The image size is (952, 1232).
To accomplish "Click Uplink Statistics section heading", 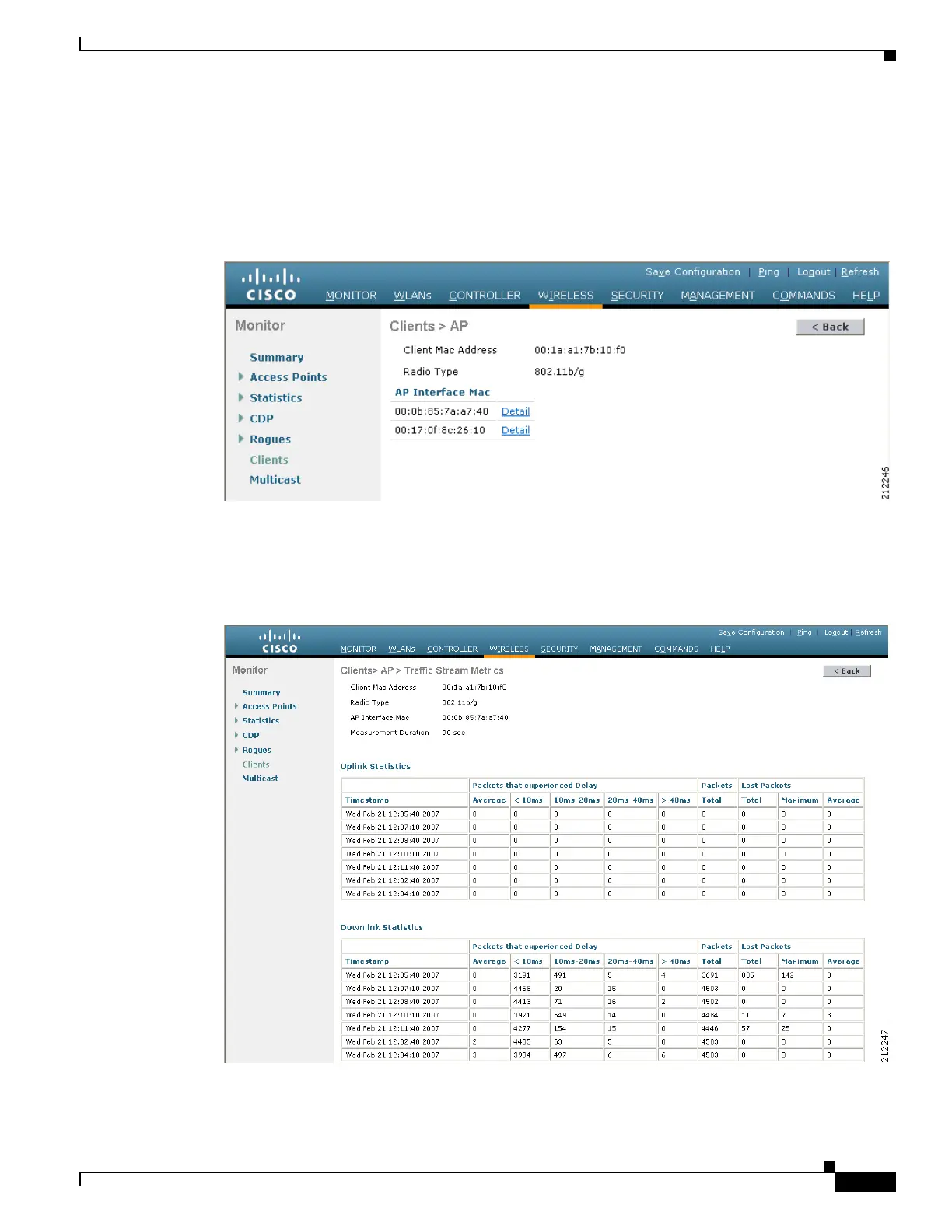I will click(376, 766).
